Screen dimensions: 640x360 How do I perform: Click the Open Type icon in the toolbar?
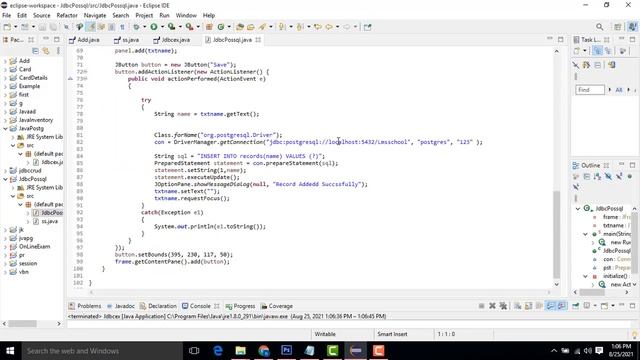[x=240, y=27]
